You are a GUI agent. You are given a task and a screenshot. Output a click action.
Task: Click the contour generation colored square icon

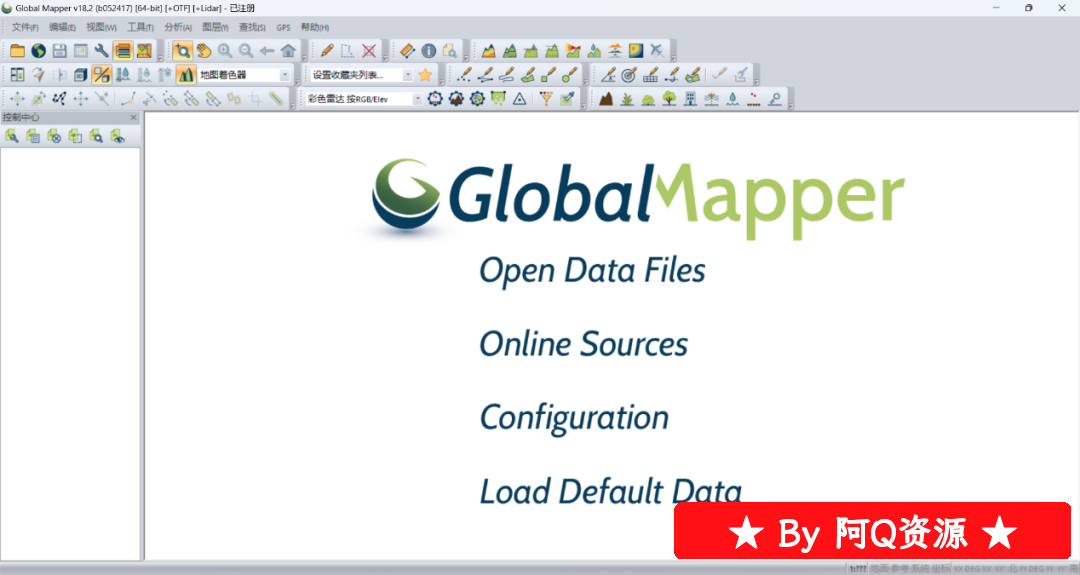(x=636, y=50)
